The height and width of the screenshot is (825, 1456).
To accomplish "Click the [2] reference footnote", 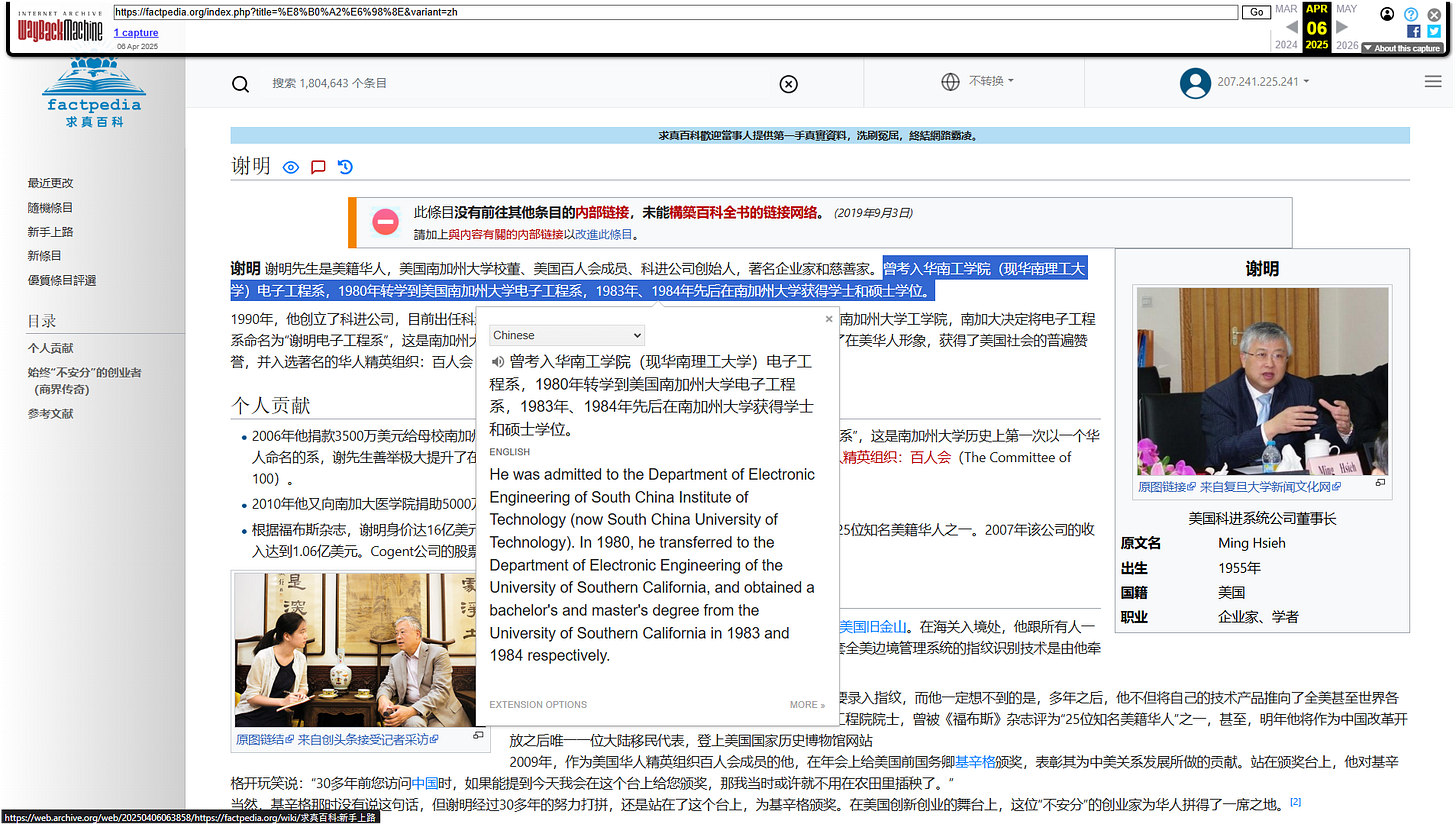I will [1295, 802].
